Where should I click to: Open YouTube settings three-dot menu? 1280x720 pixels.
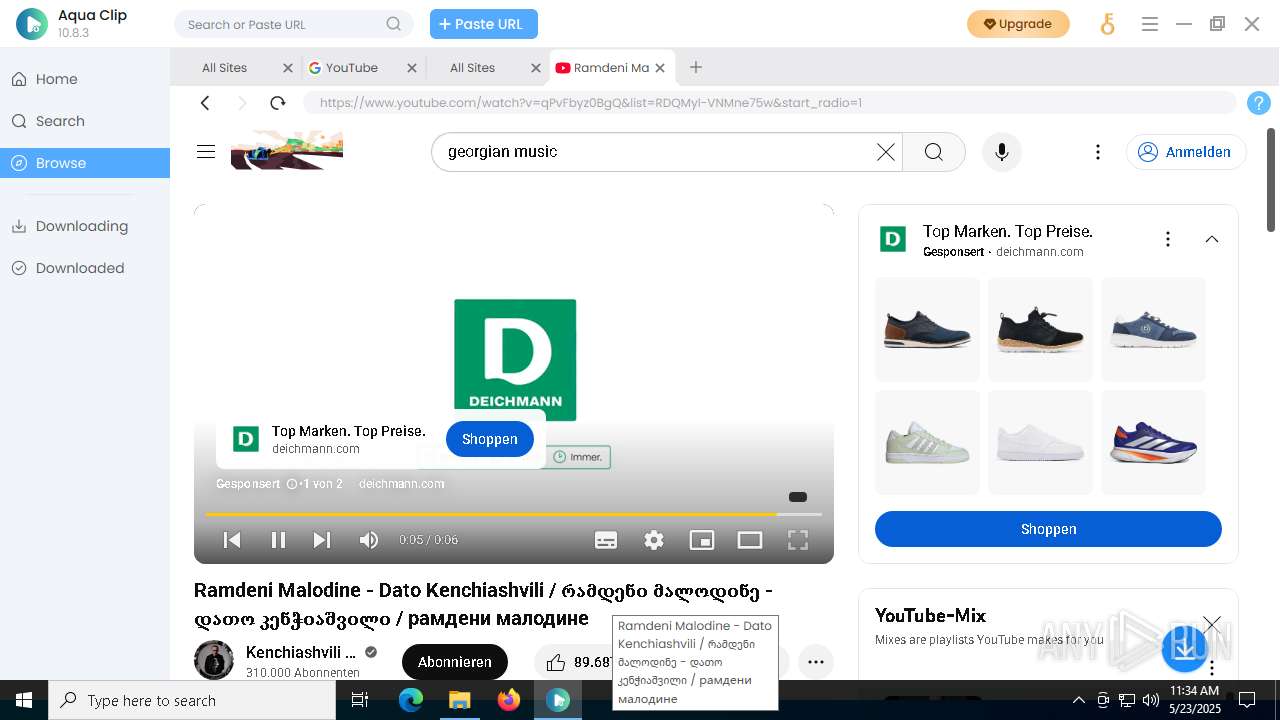coord(1098,152)
